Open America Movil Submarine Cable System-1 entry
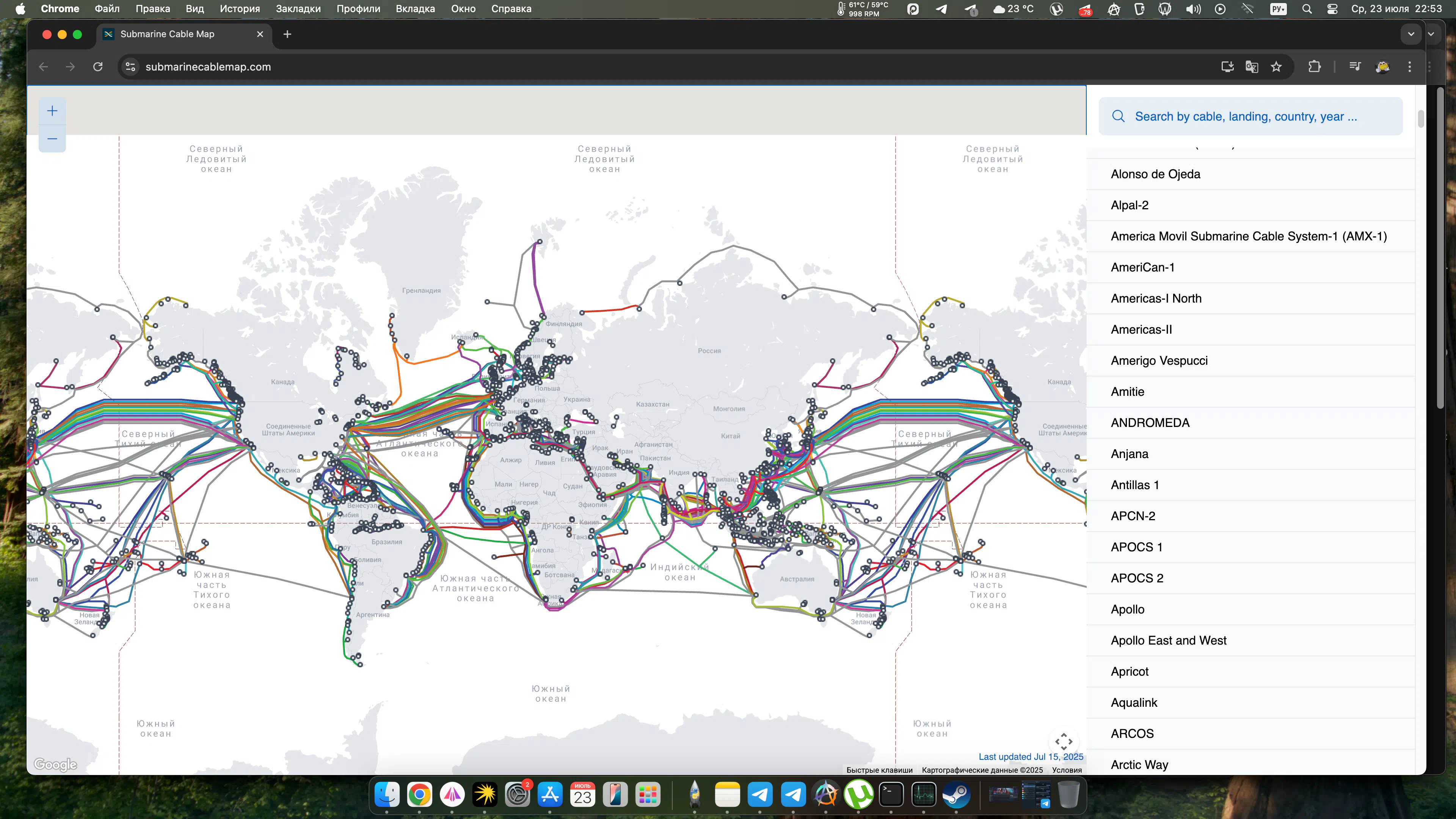This screenshot has width=1456, height=819. pyautogui.click(x=1250, y=236)
